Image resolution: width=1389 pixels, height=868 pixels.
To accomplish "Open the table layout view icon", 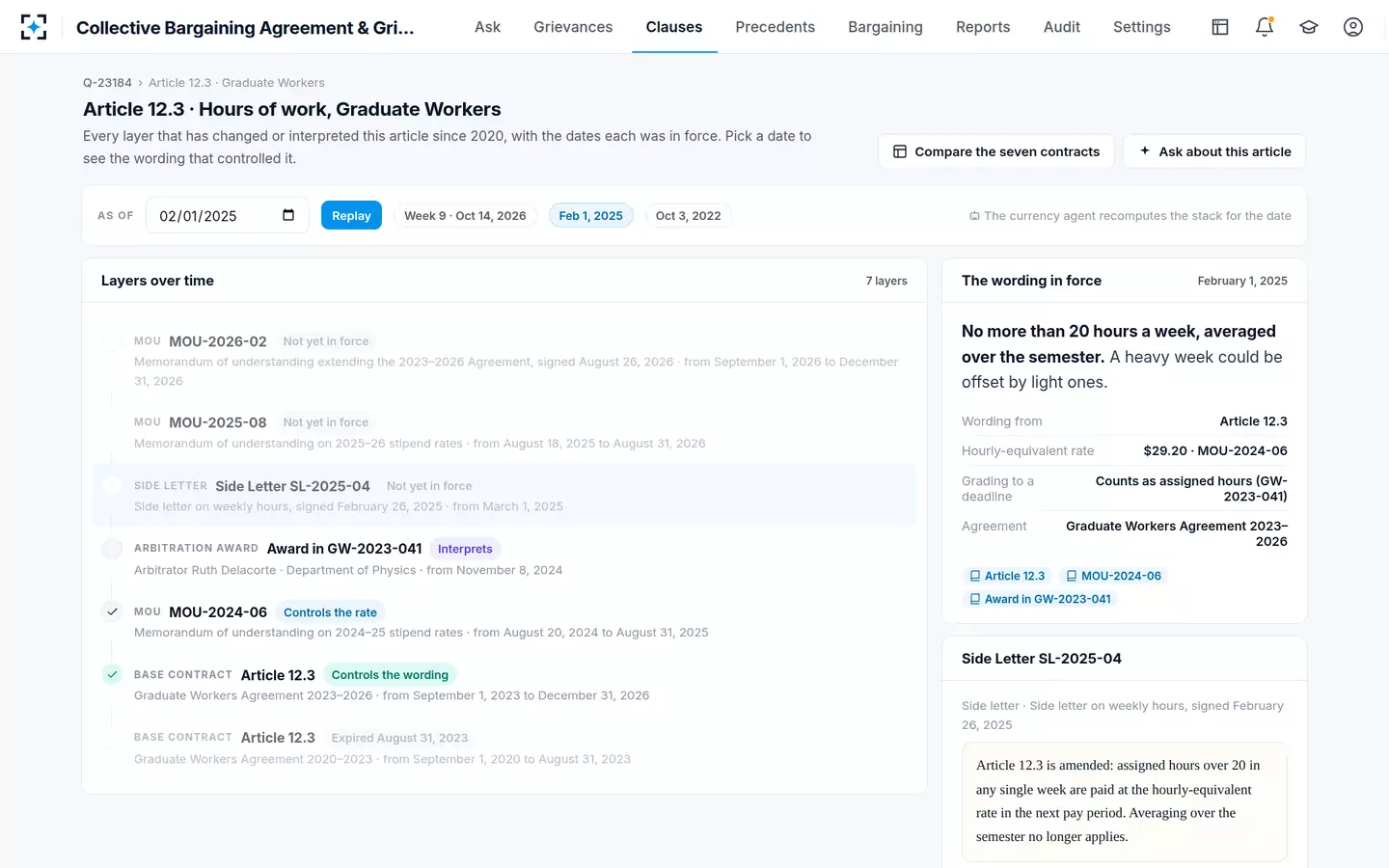I will 1220,27.
